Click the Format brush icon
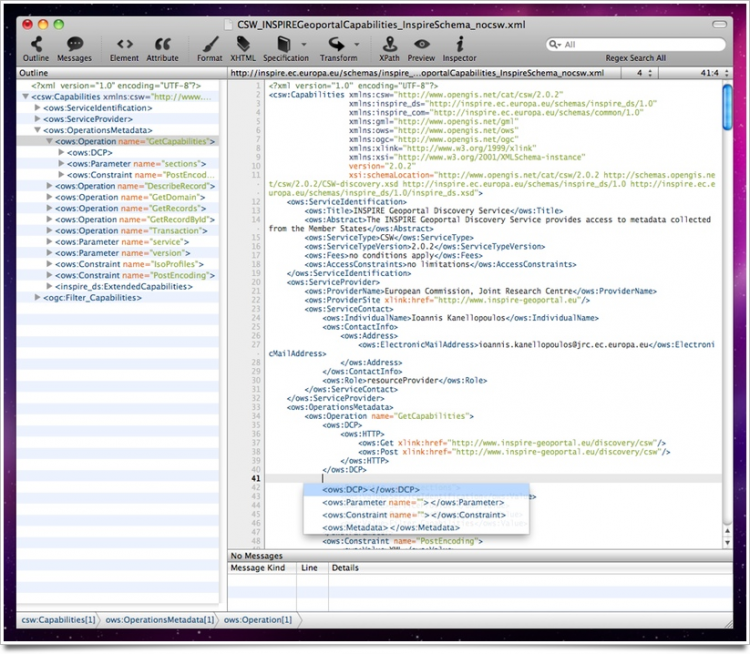Viewport: 750px width, 654px height. pyautogui.click(x=210, y=44)
